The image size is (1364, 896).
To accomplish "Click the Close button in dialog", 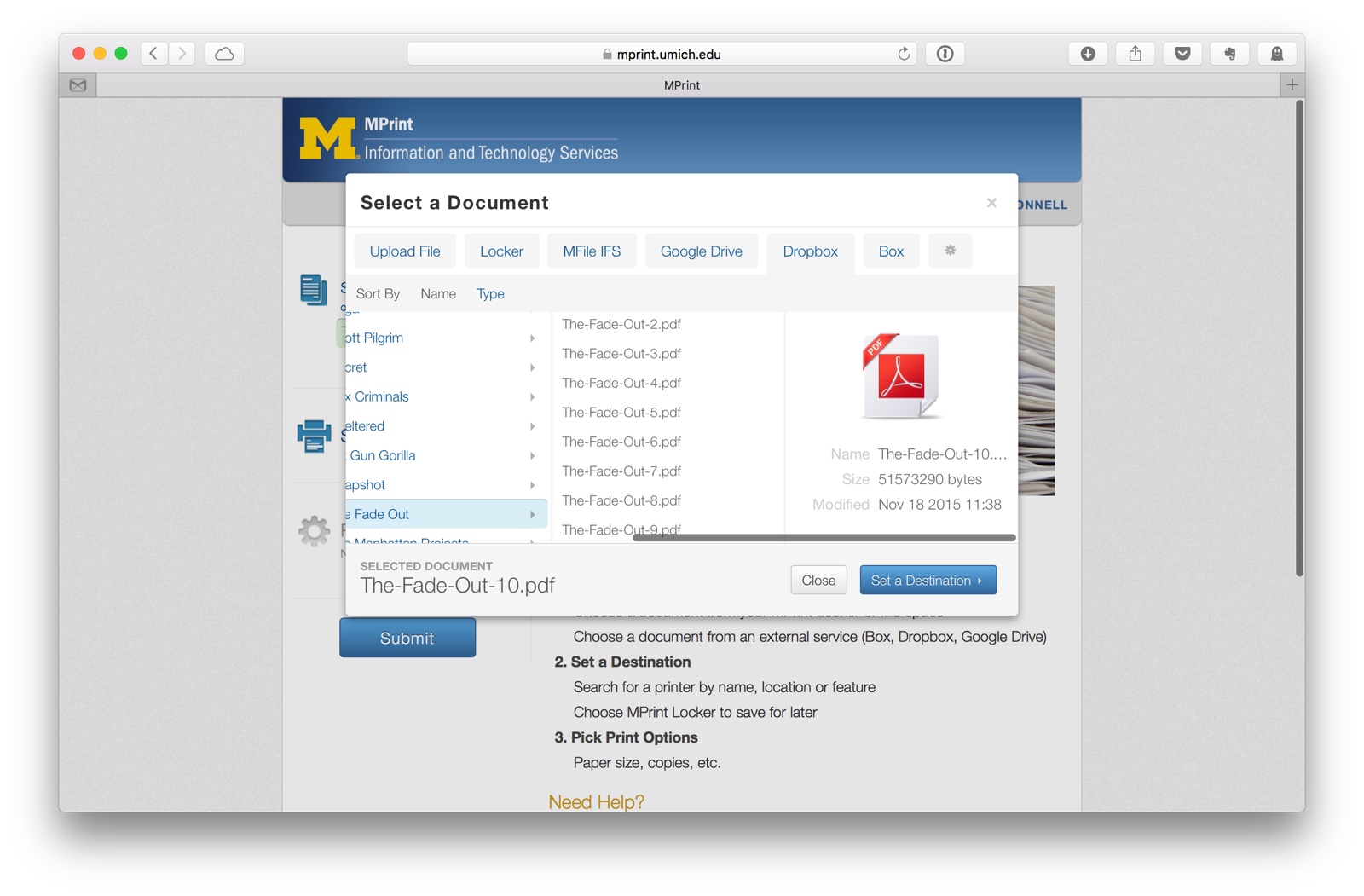I will coord(818,580).
